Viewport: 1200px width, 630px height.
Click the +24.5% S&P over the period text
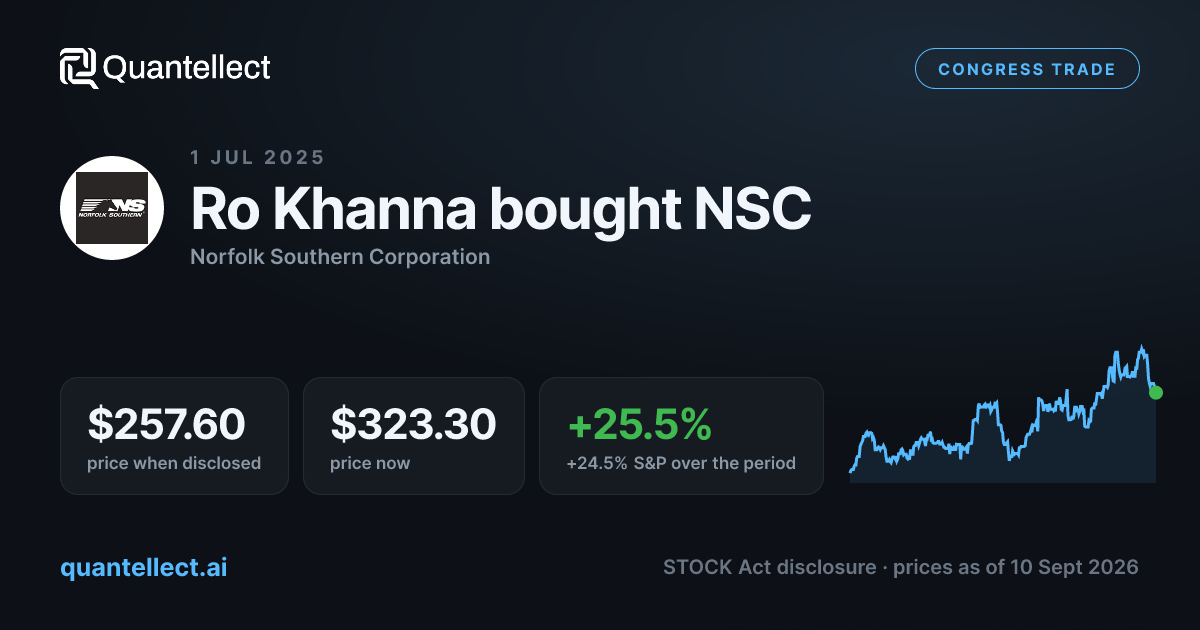pyautogui.click(x=681, y=463)
